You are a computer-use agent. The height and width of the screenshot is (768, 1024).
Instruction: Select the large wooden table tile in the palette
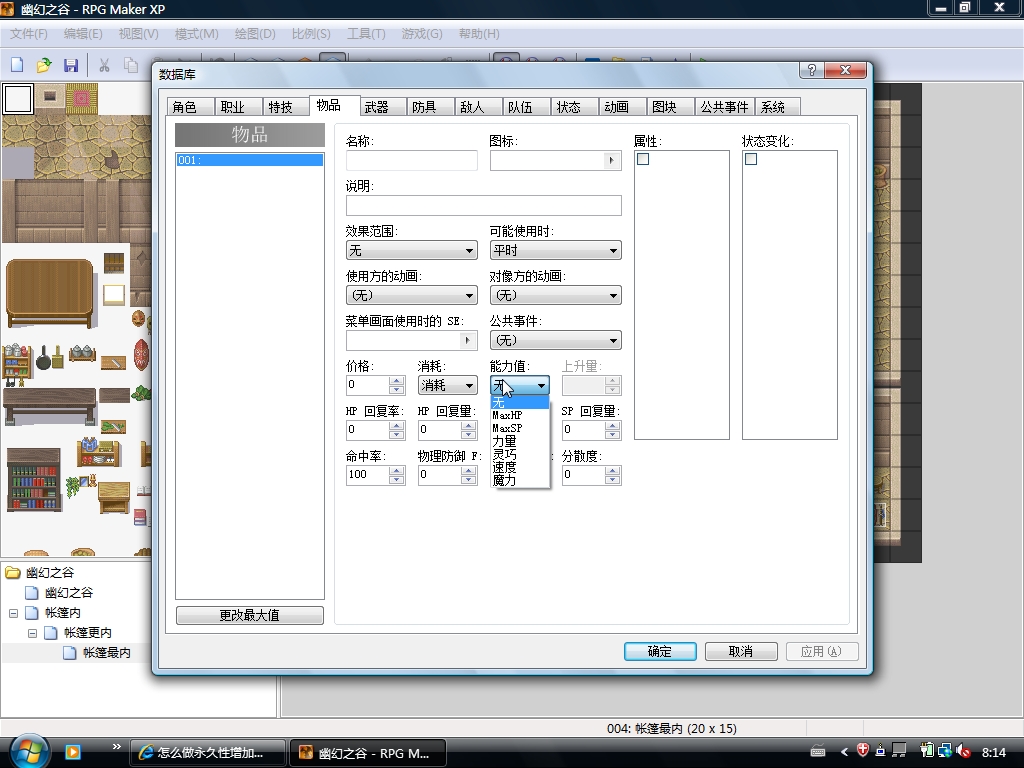pyautogui.click(x=50, y=292)
